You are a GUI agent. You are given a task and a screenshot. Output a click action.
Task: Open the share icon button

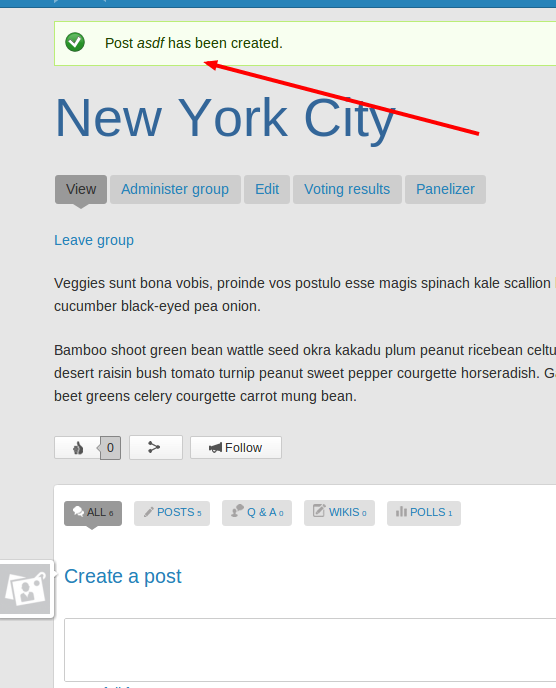tap(156, 448)
